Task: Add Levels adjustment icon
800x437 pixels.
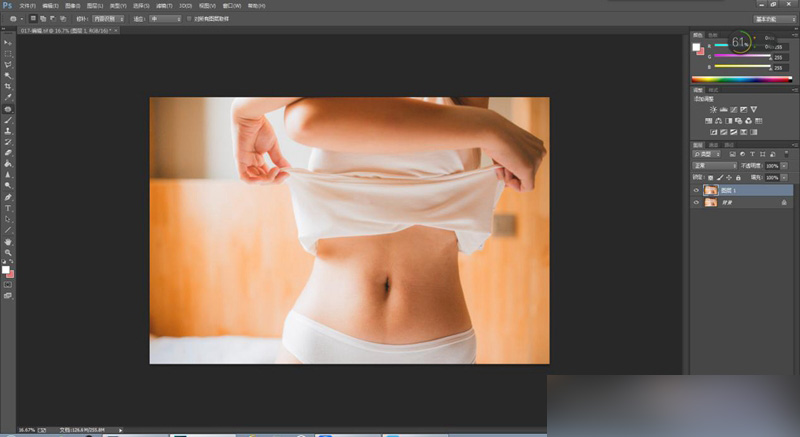Action: (723, 110)
